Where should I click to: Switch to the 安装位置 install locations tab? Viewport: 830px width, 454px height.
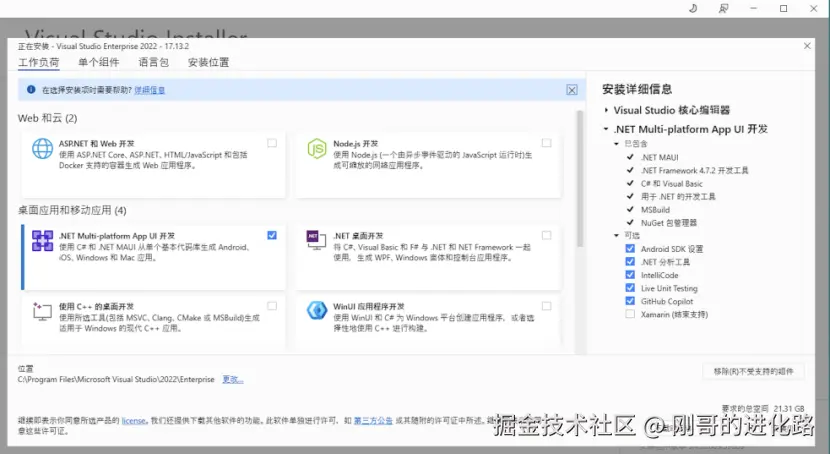209,62
